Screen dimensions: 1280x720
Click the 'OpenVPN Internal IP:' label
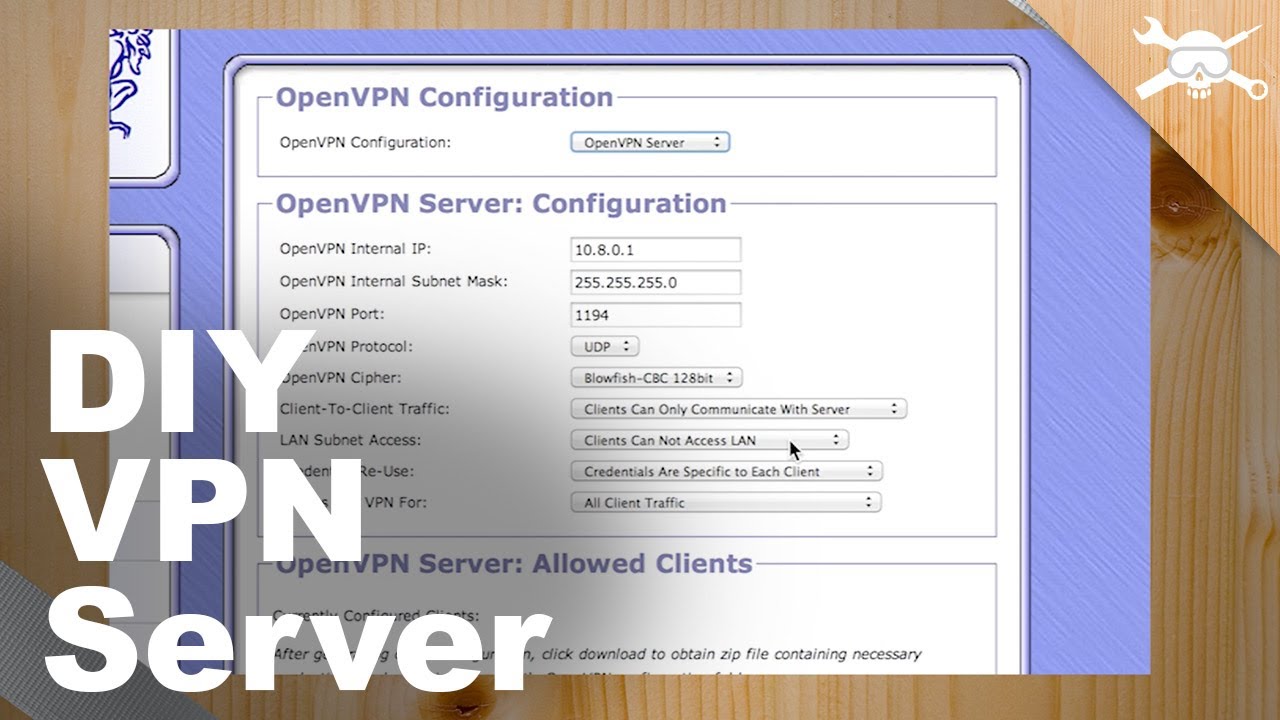click(x=355, y=249)
